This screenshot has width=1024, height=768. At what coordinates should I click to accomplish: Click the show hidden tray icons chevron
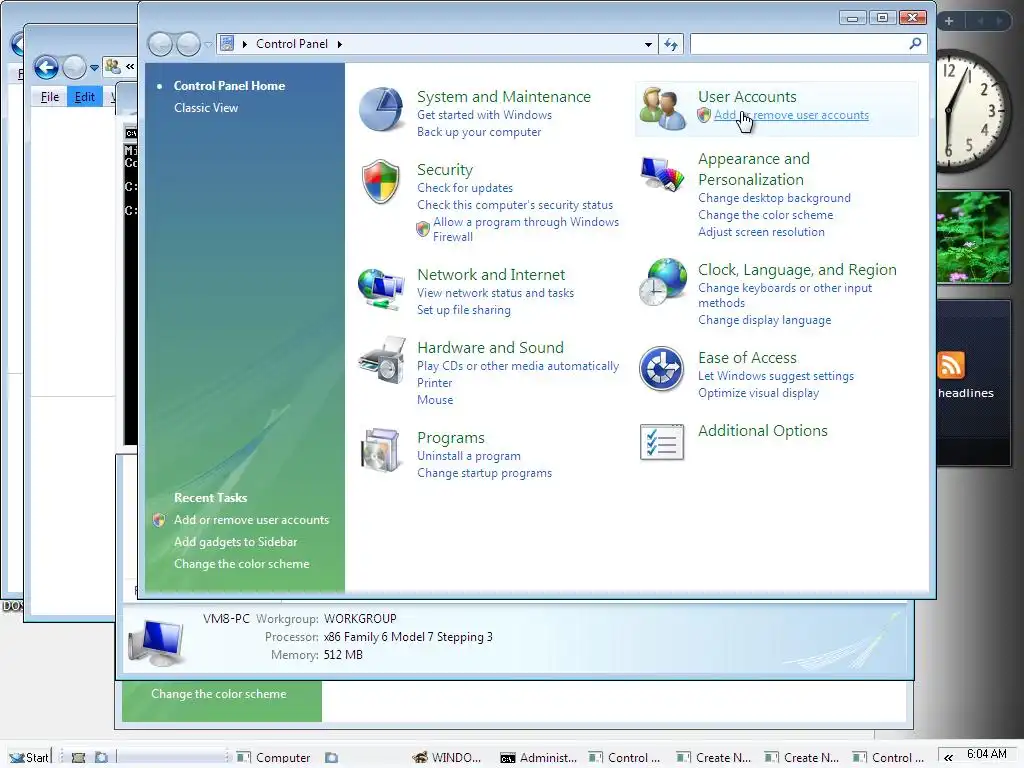pos(948,758)
